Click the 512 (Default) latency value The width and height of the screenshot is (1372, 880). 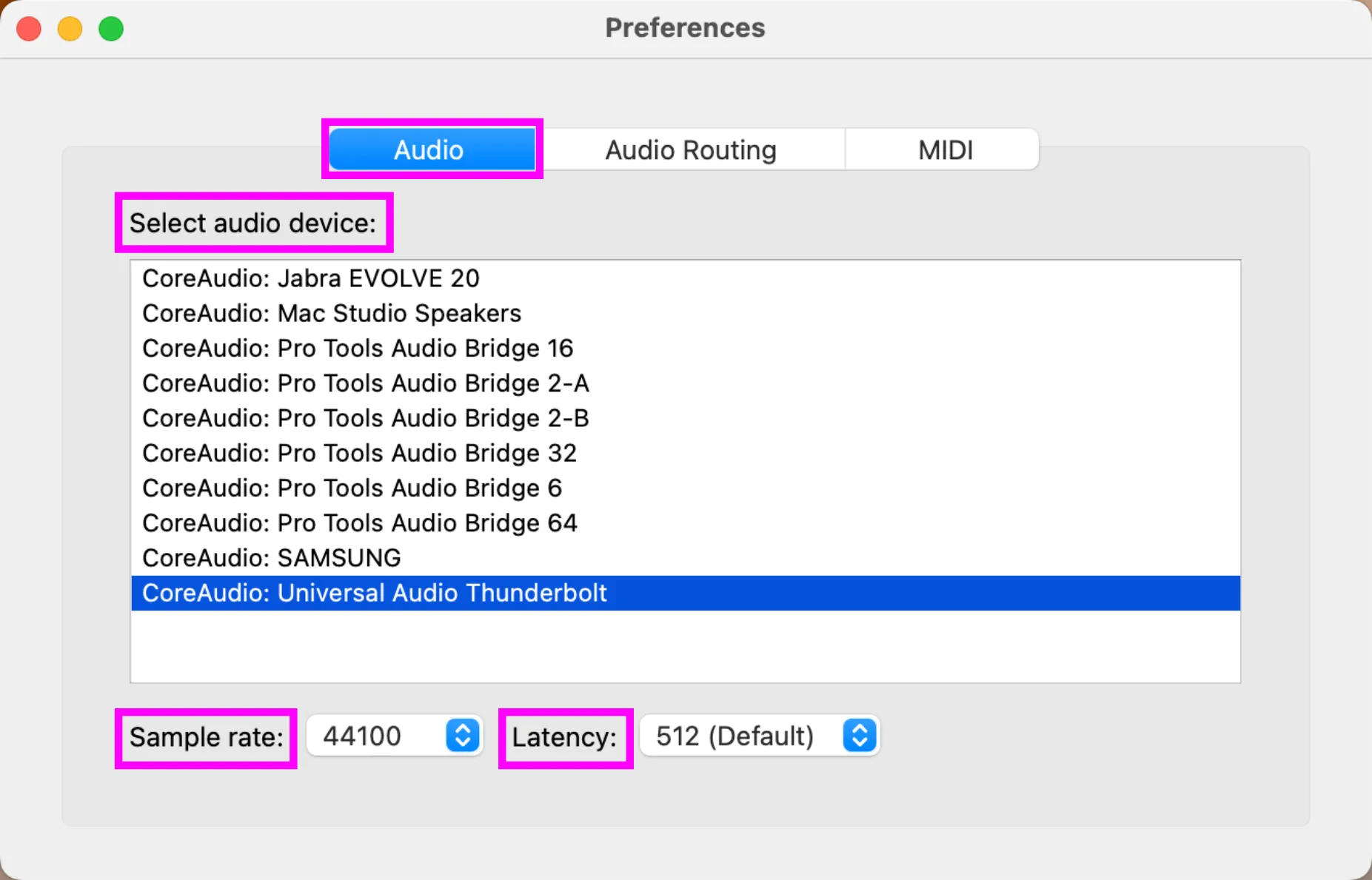[x=734, y=736]
